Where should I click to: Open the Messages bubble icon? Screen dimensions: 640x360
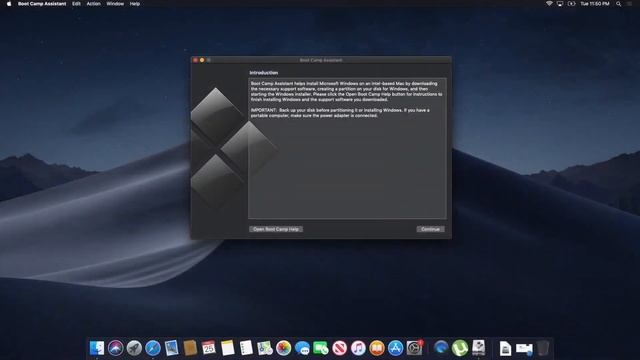point(302,348)
